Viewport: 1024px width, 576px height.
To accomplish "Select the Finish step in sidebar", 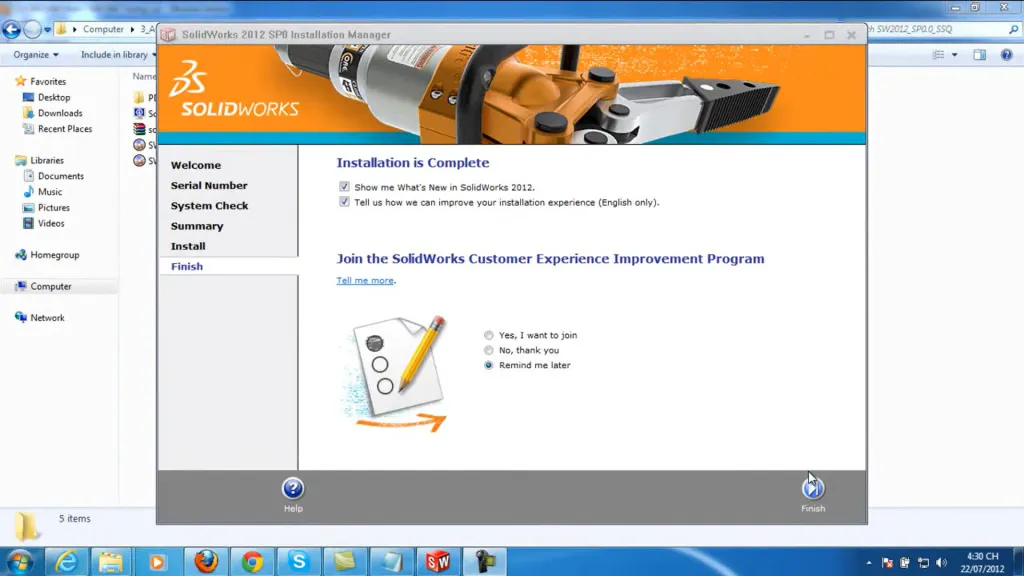I will click(x=187, y=266).
